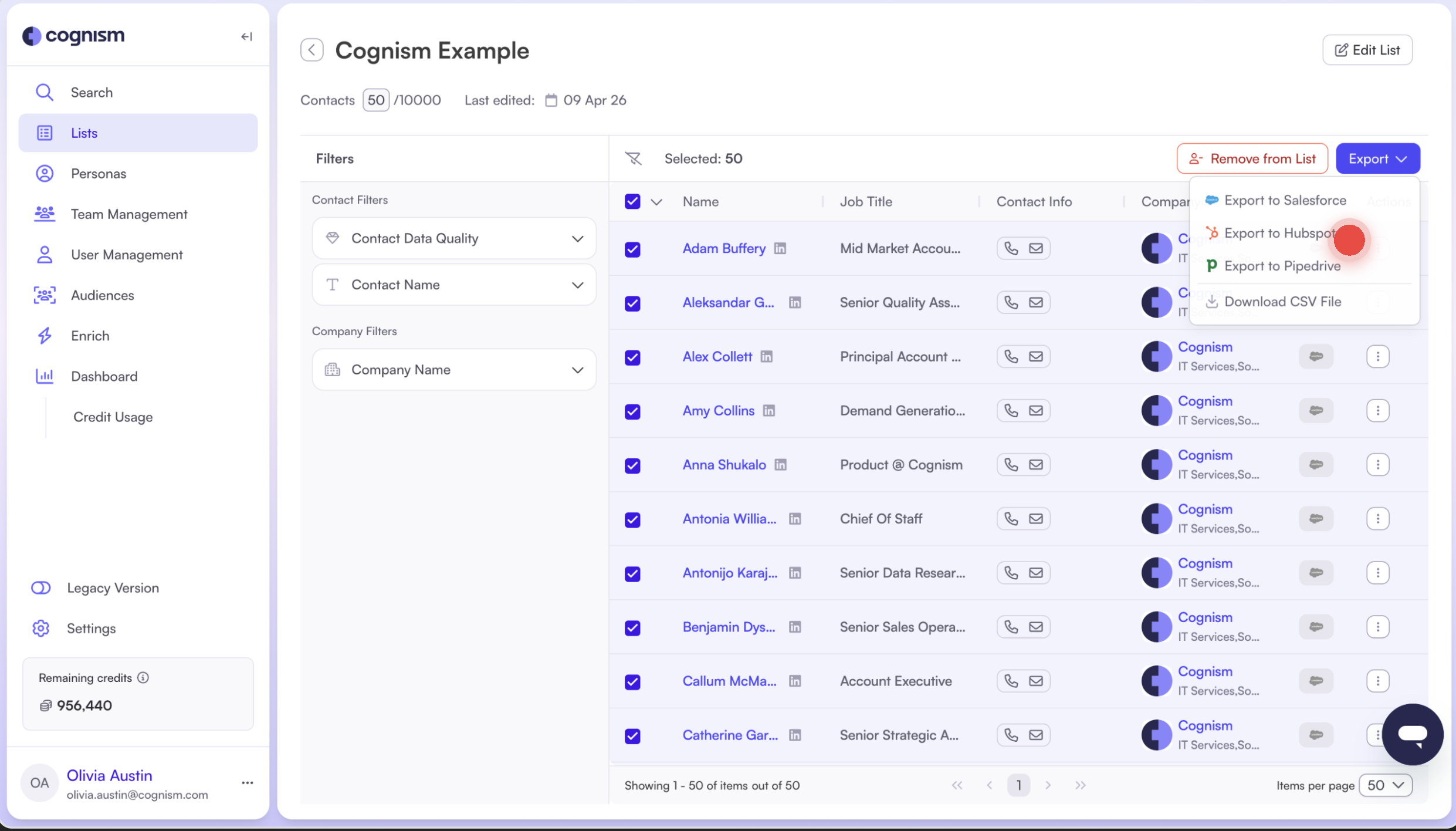Collapse the sidebar with the arrow icon

[x=246, y=36]
